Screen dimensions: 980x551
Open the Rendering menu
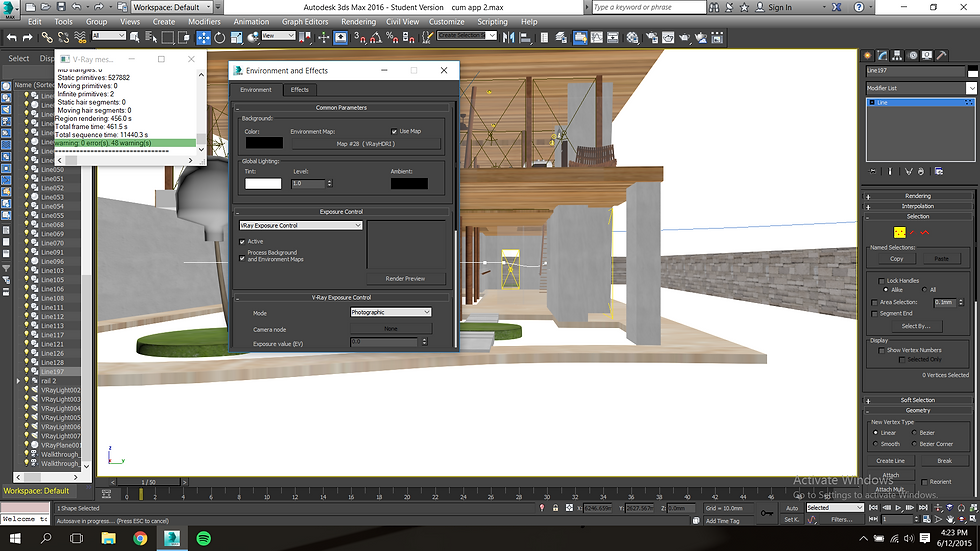[x=358, y=21]
